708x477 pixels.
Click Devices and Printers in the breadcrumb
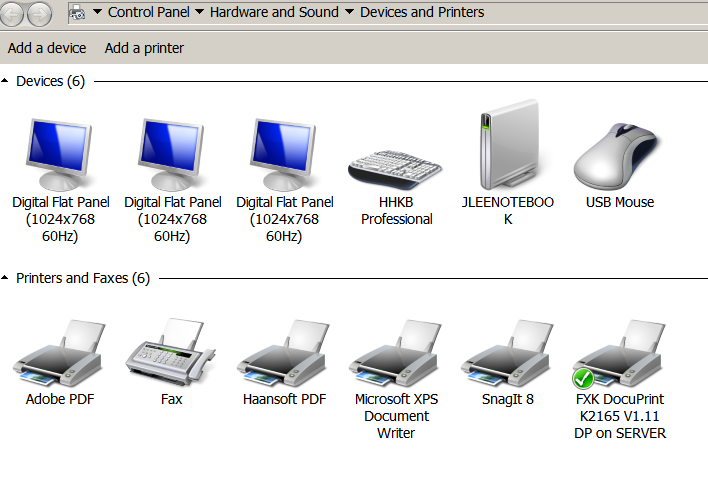click(x=422, y=12)
